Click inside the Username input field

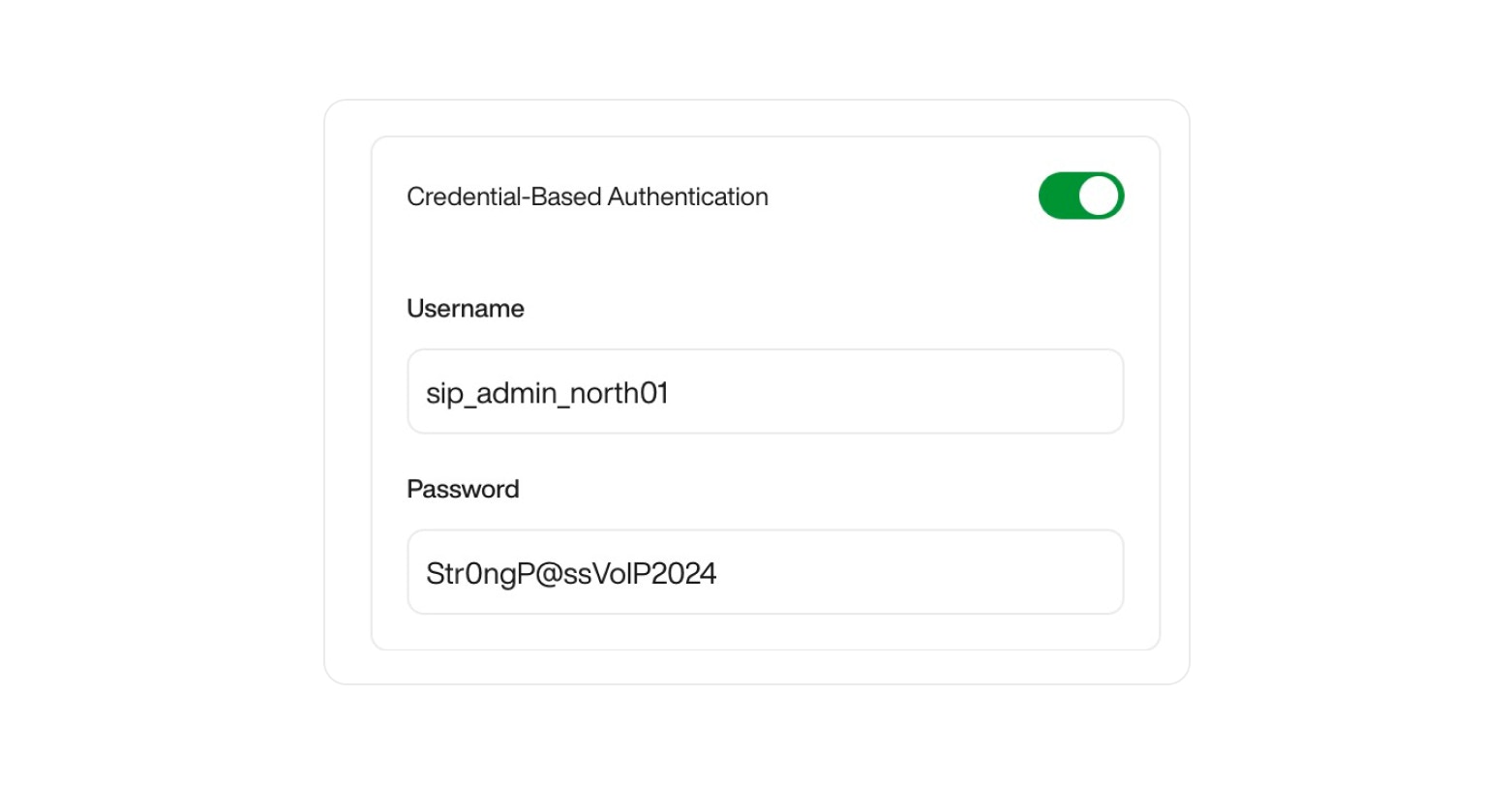point(765,391)
